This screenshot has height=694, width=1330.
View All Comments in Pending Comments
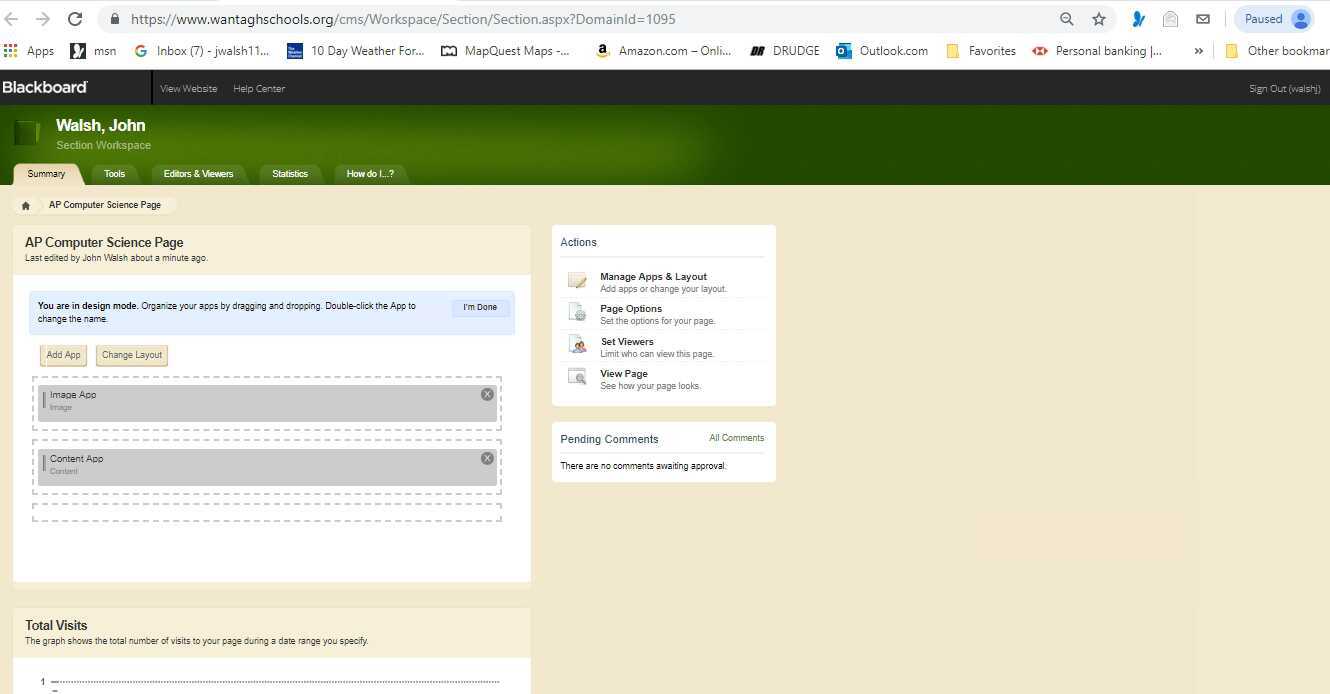pyautogui.click(x=736, y=437)
